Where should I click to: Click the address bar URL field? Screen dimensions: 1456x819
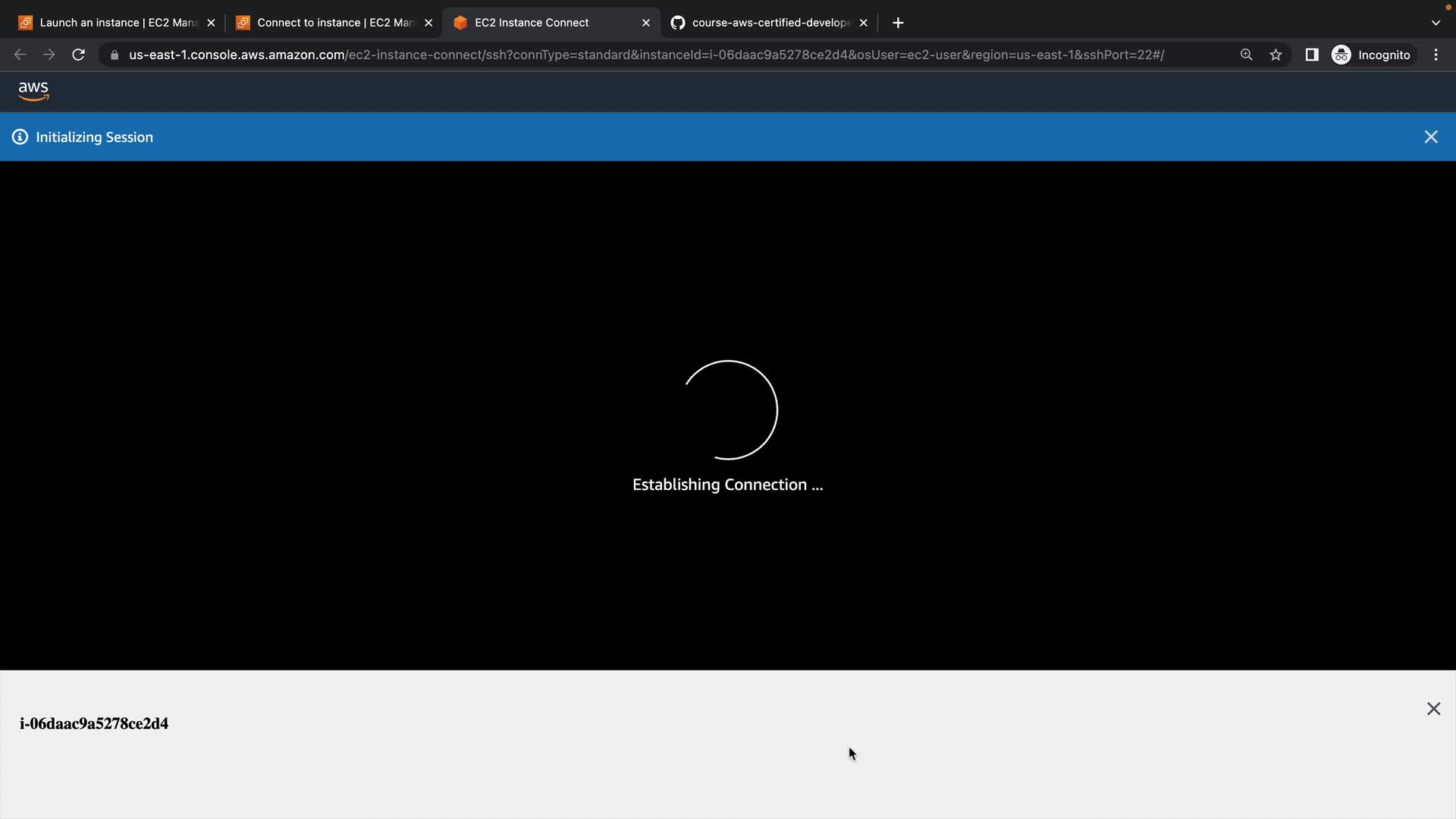645,55
